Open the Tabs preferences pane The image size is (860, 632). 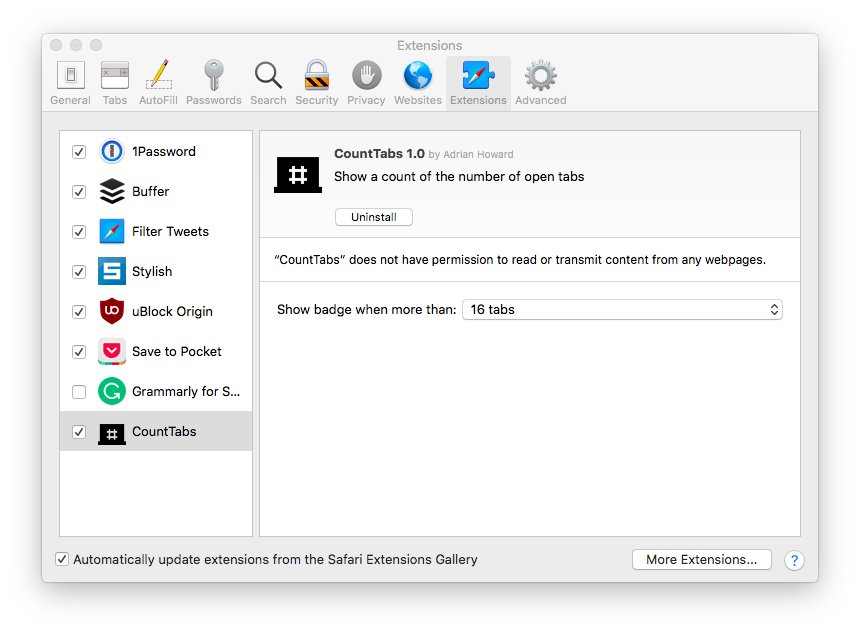(115, 83)
